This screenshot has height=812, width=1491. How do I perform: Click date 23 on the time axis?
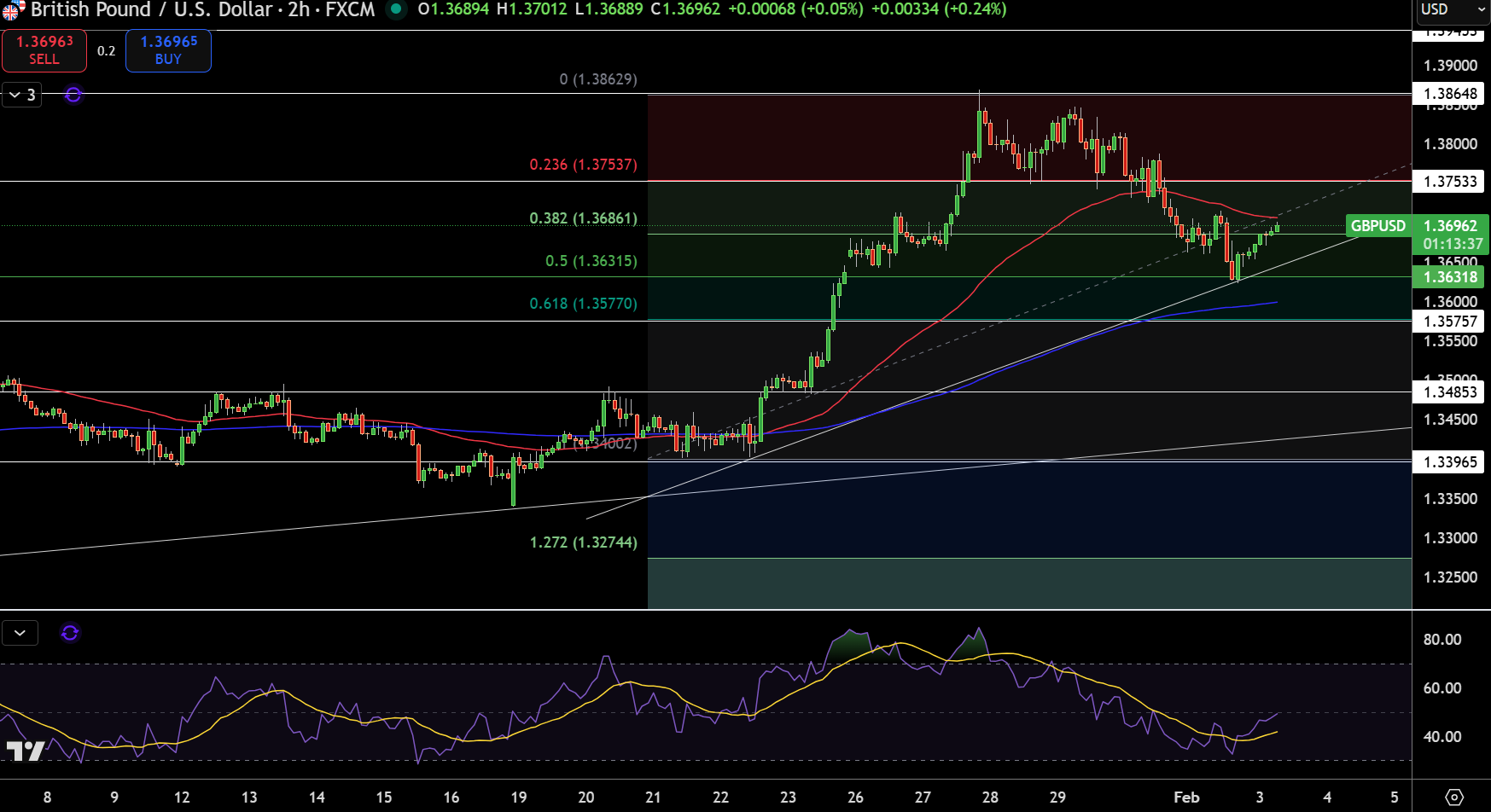788,797
